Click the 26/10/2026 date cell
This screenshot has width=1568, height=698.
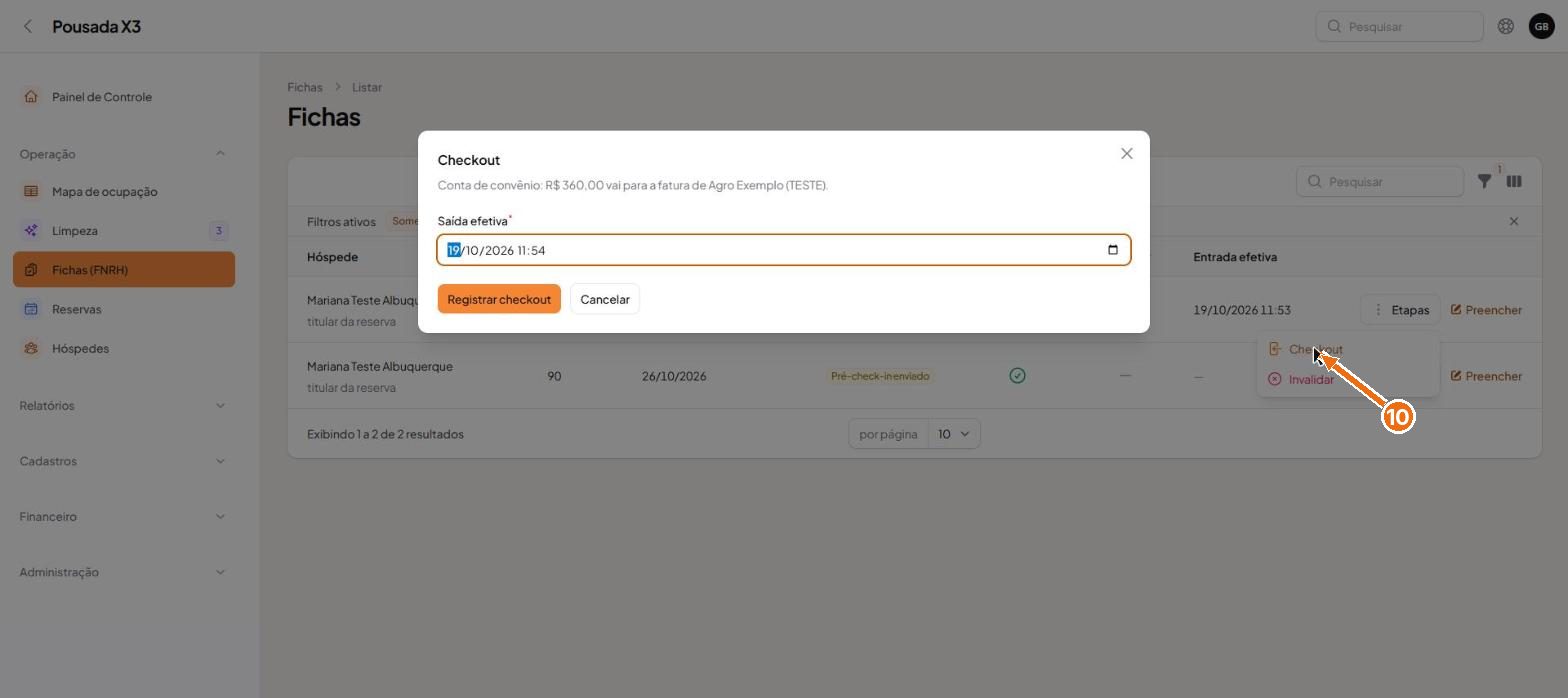click(674, 376)
